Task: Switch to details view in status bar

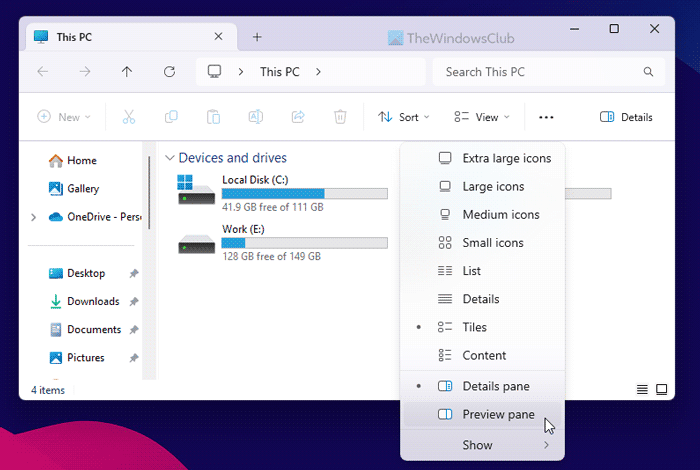Action: click(642, 390)
